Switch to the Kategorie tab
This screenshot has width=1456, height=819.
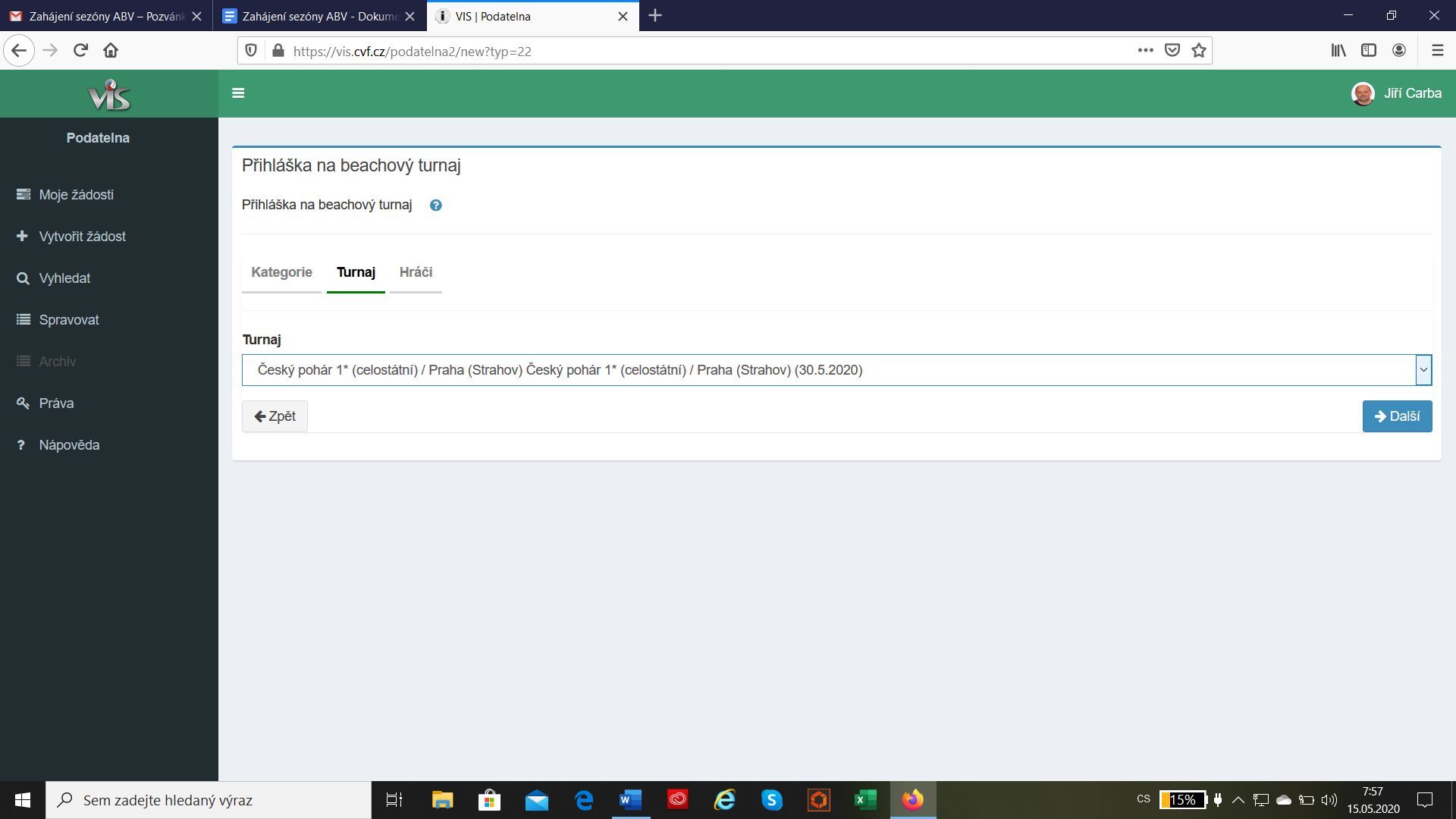[x=281, y=272]
